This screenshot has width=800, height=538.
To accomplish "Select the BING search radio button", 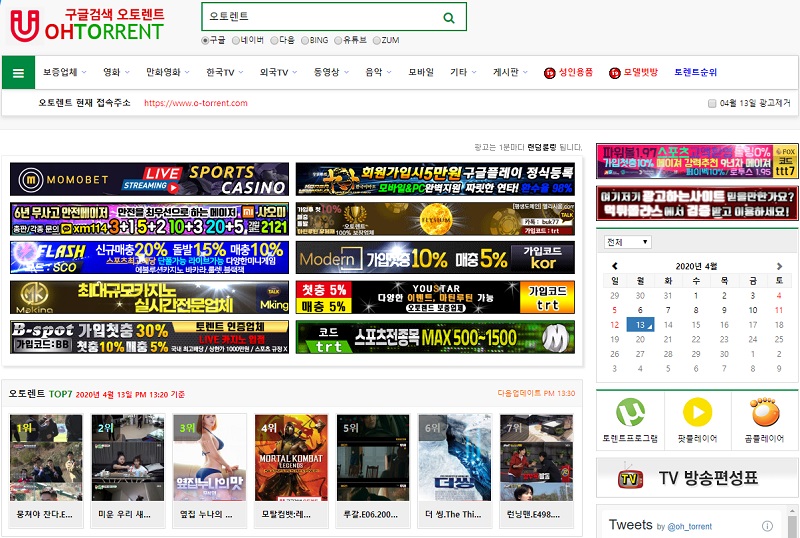I will pos(305,40).
